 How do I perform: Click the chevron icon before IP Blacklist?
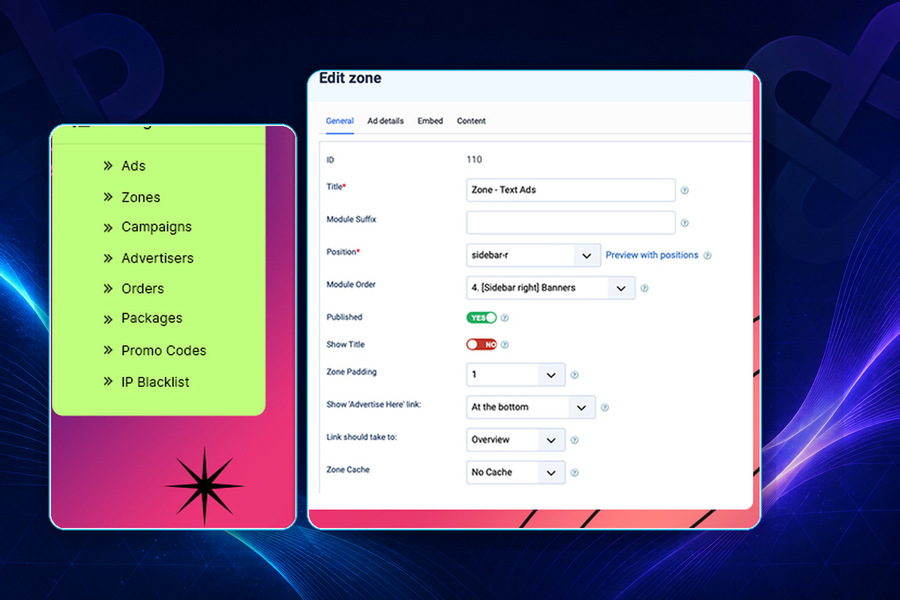108,381
